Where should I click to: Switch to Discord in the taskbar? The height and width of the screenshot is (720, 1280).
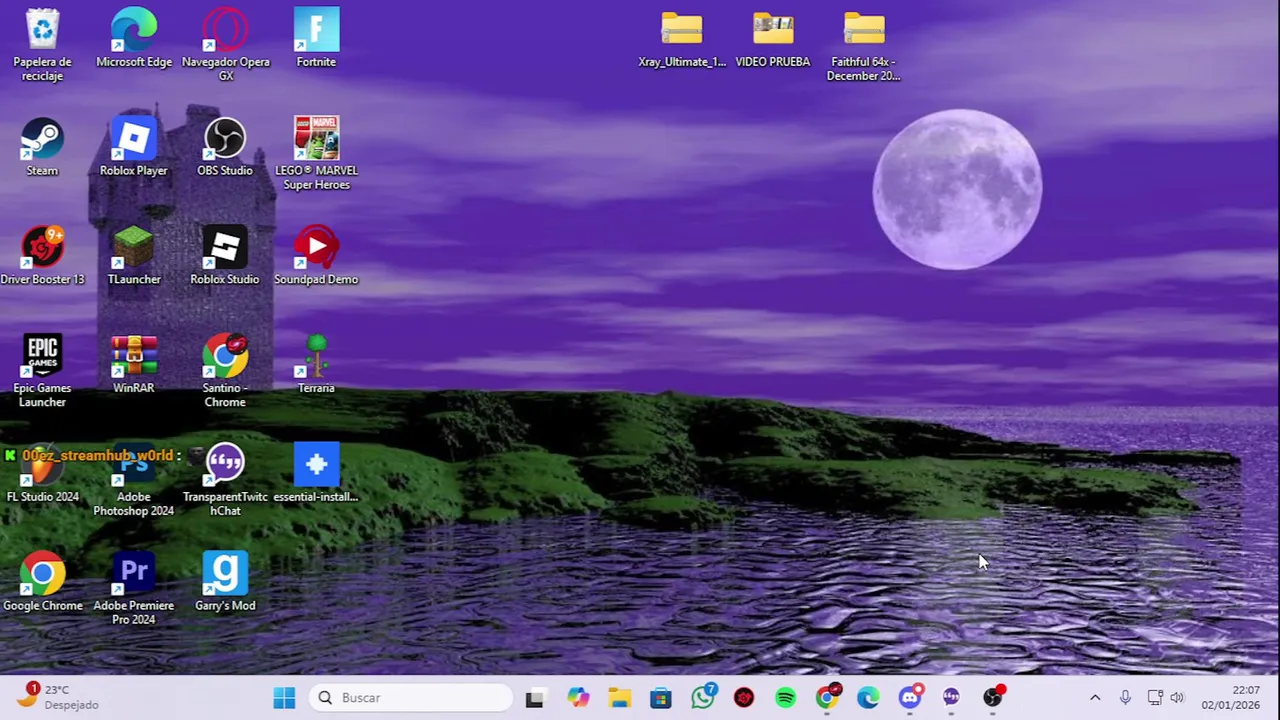click(910, 698)
